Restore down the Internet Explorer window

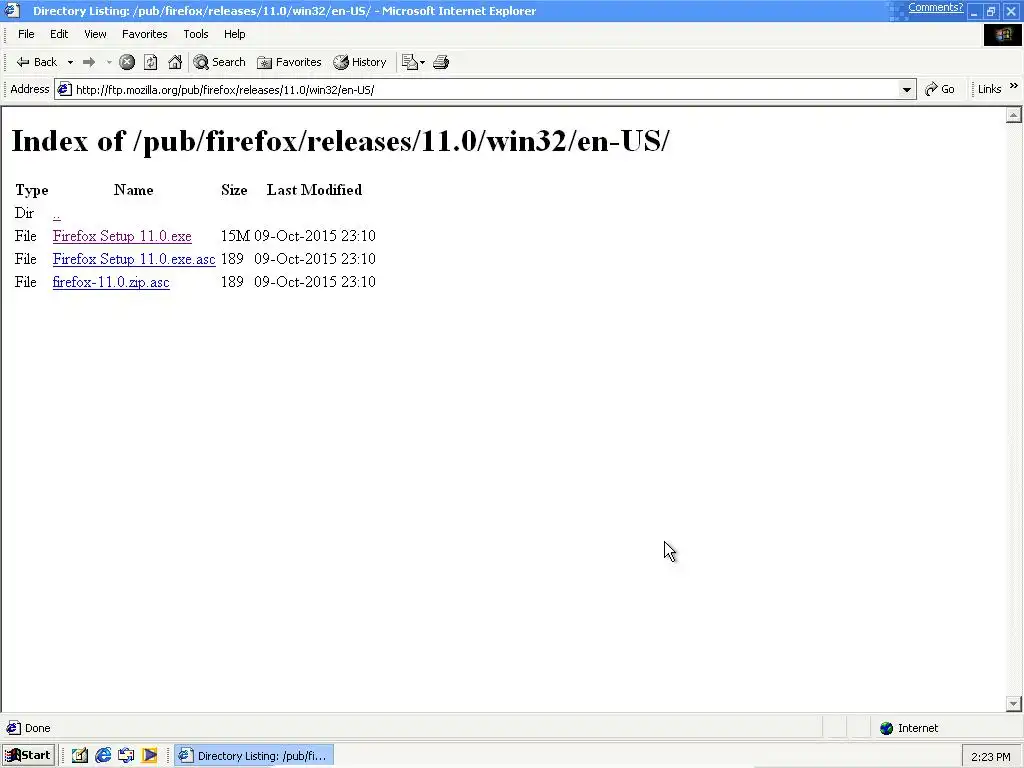coord(991,11)
